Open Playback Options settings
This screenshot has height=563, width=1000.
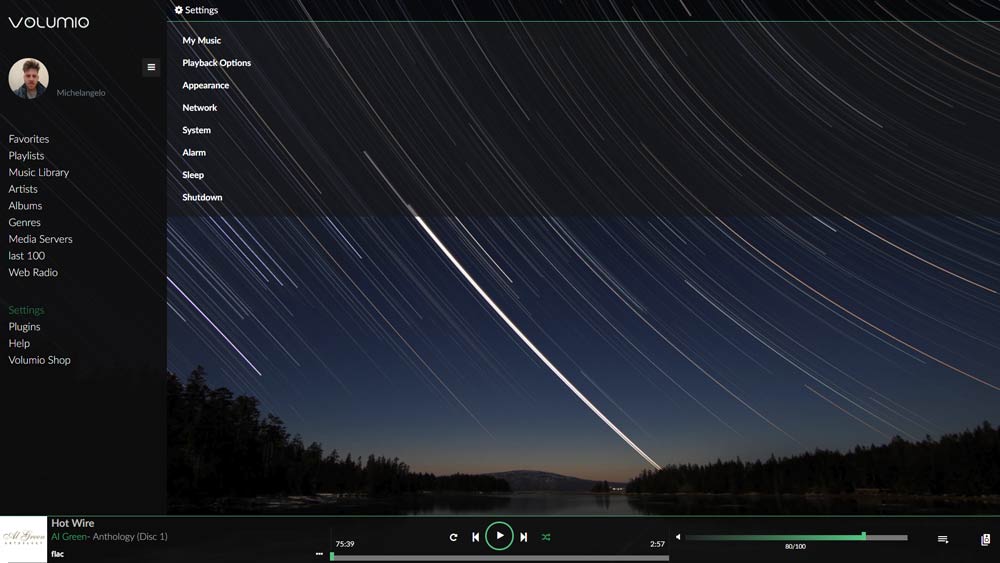tap(216, 63)
